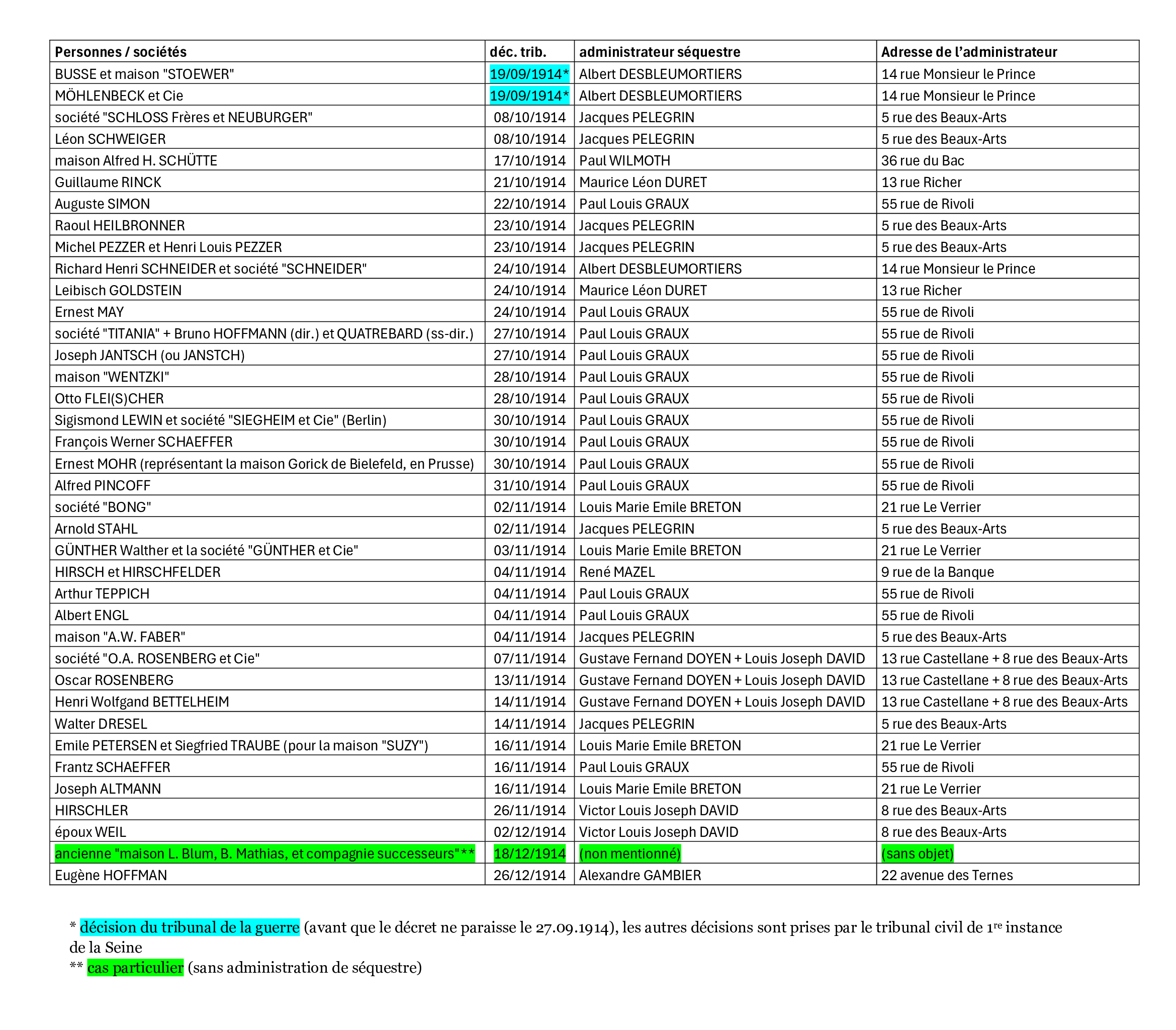Click the 'déc. trib.' column header
Screen dimensions: 1176x1030
click(518, 52)
